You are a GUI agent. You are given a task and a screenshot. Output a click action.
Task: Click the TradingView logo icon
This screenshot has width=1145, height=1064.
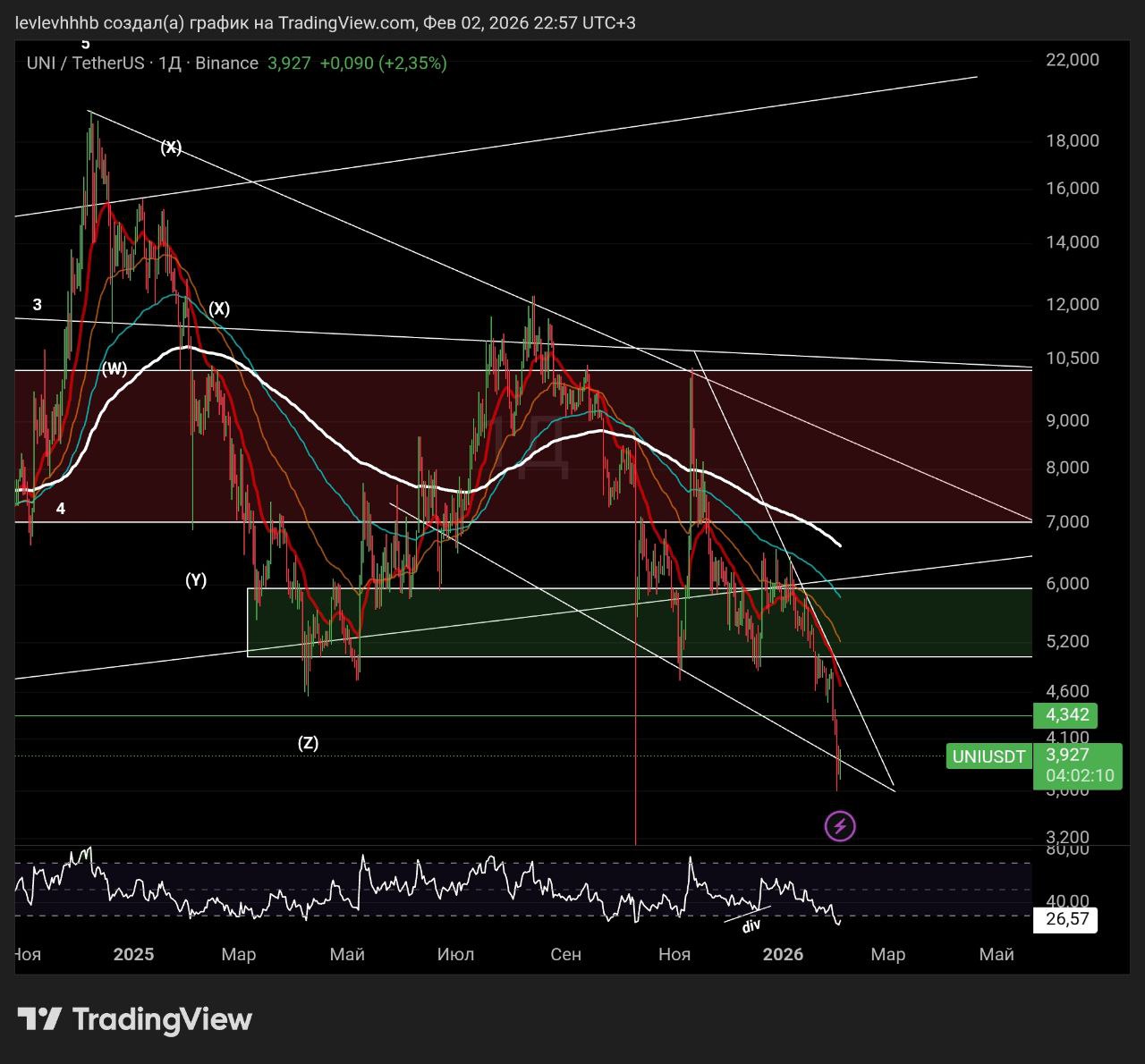(x=39, y=1019)
